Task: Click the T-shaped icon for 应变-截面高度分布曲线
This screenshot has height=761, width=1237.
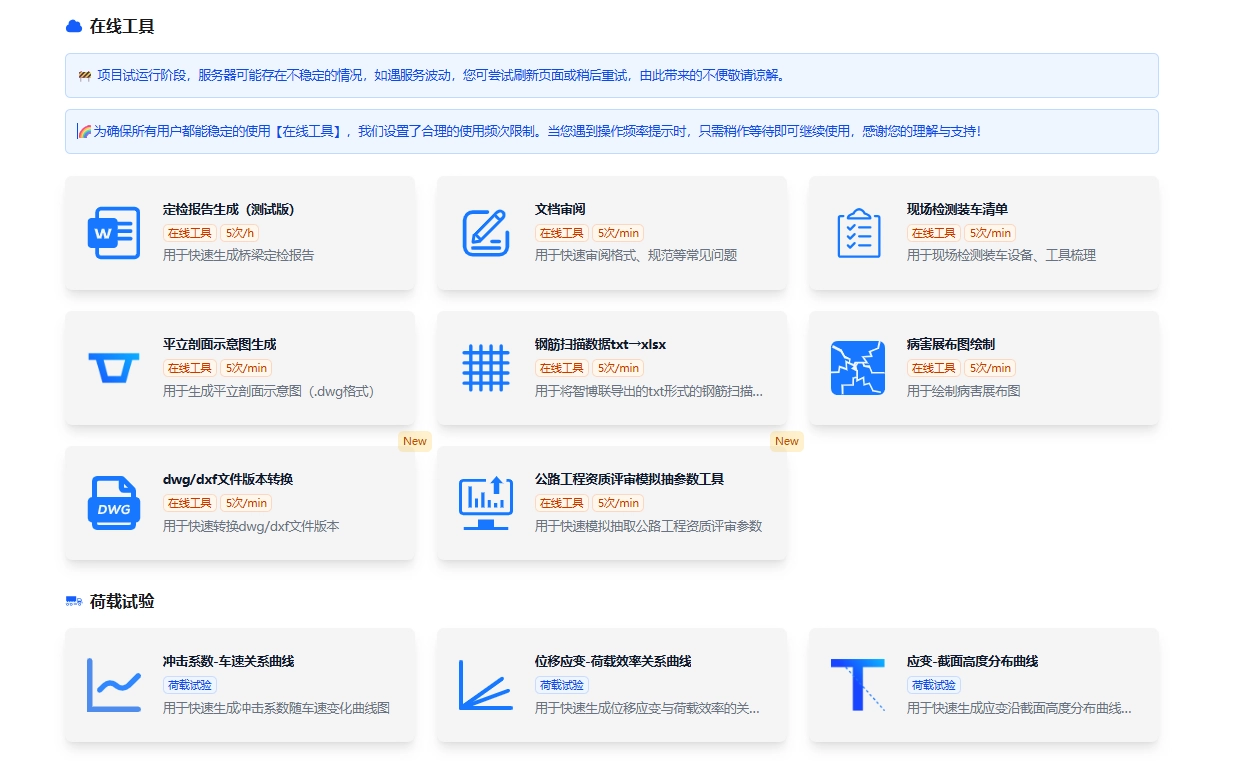Action: pos(858,686)
